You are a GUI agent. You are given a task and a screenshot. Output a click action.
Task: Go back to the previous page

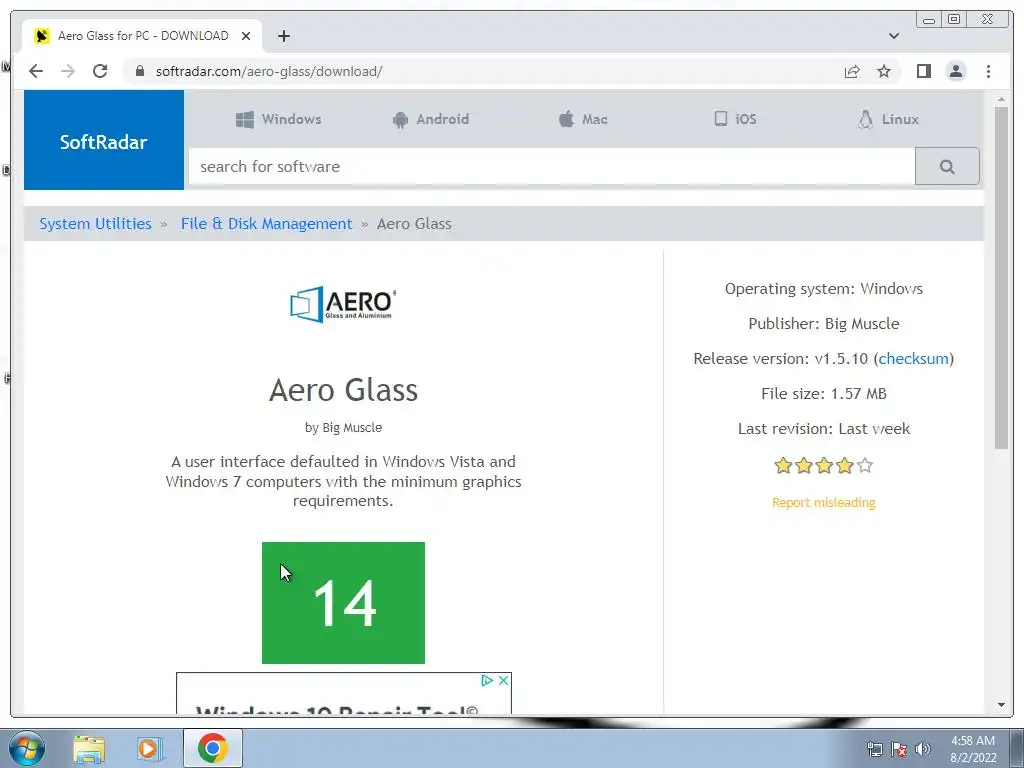[36, 71]
